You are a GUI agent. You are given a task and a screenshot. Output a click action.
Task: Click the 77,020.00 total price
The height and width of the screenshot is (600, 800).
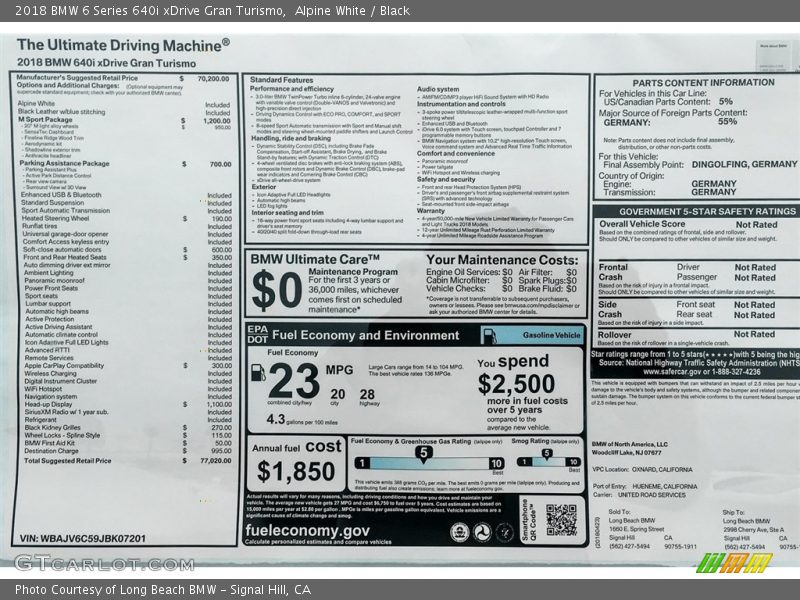tap(216, 461)
